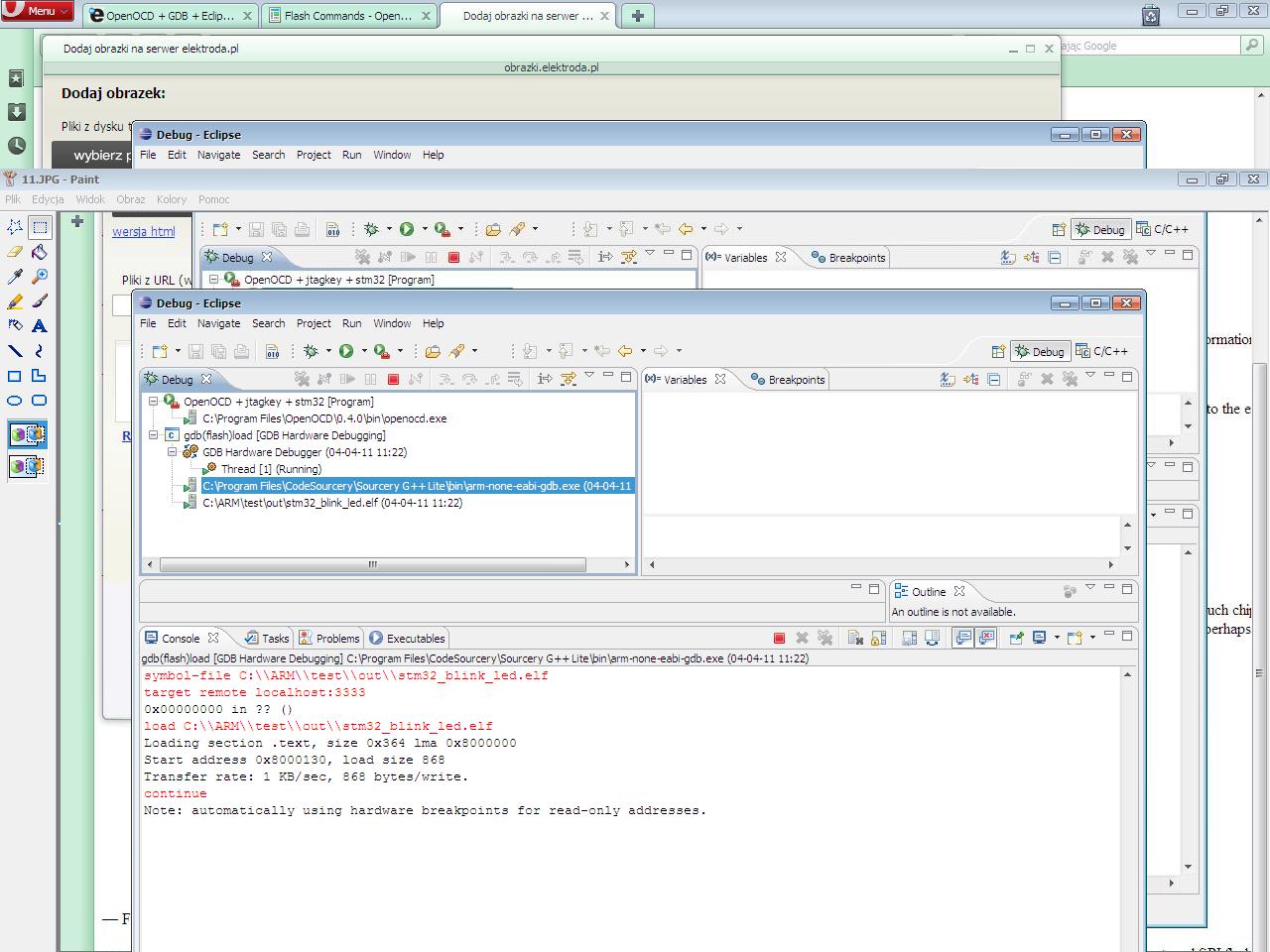Select the Rounded Rectangle tool in Paint
This screenshot has width=1270, height=952.
click(x=39, y=401)
